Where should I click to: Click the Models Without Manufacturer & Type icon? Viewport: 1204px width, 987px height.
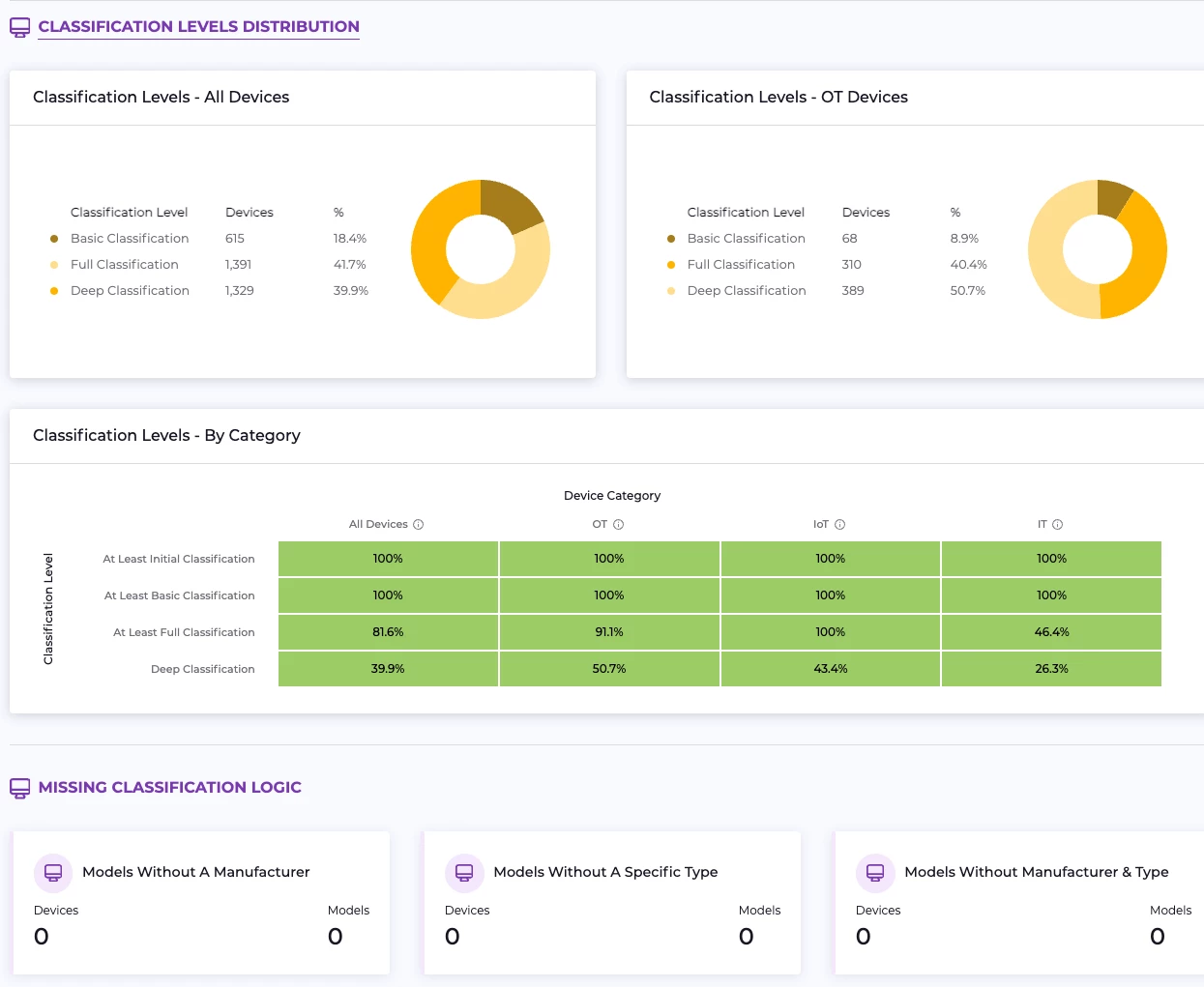click(x=875, y=873)
